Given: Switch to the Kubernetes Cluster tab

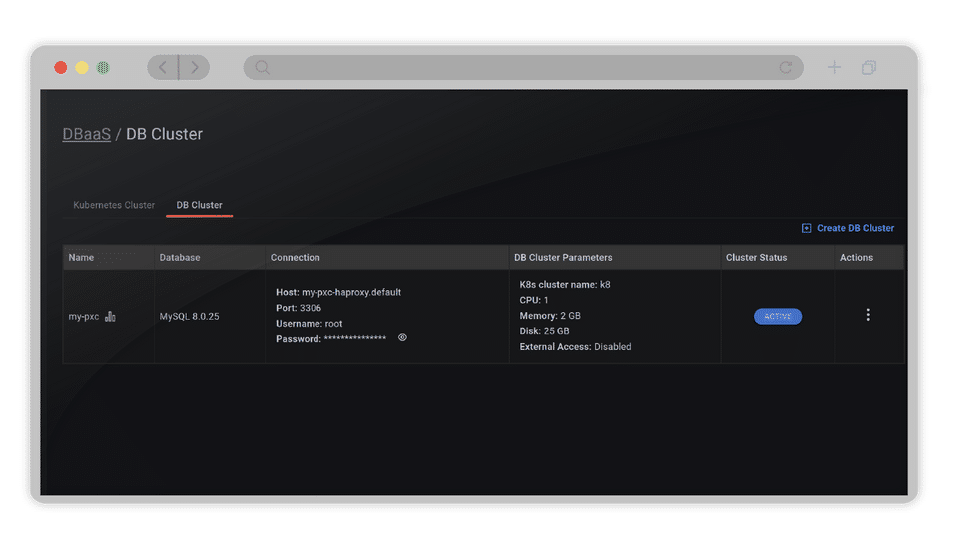Looking at the screenshot, I should pos(114,205).
